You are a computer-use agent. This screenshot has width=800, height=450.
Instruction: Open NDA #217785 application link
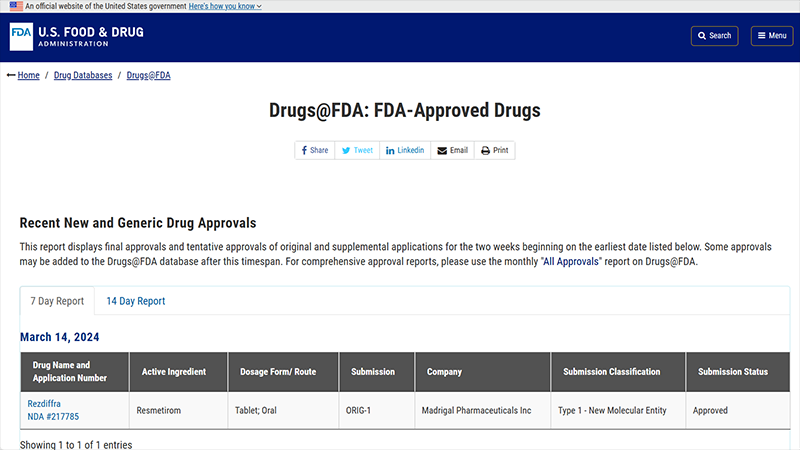(x=53, y=416)
